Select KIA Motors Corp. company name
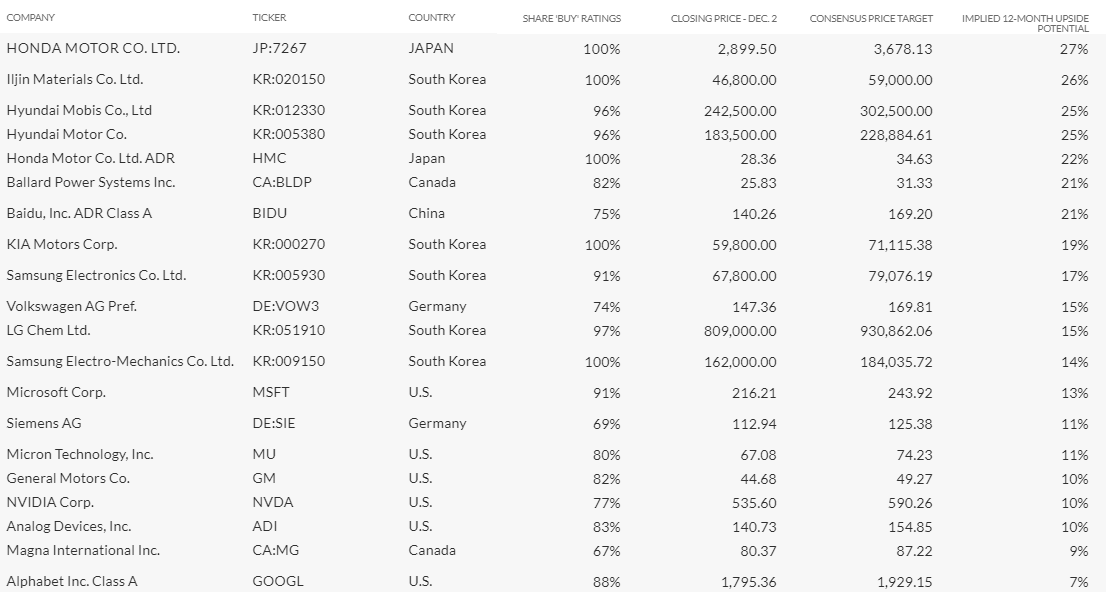 click(62, 244)
